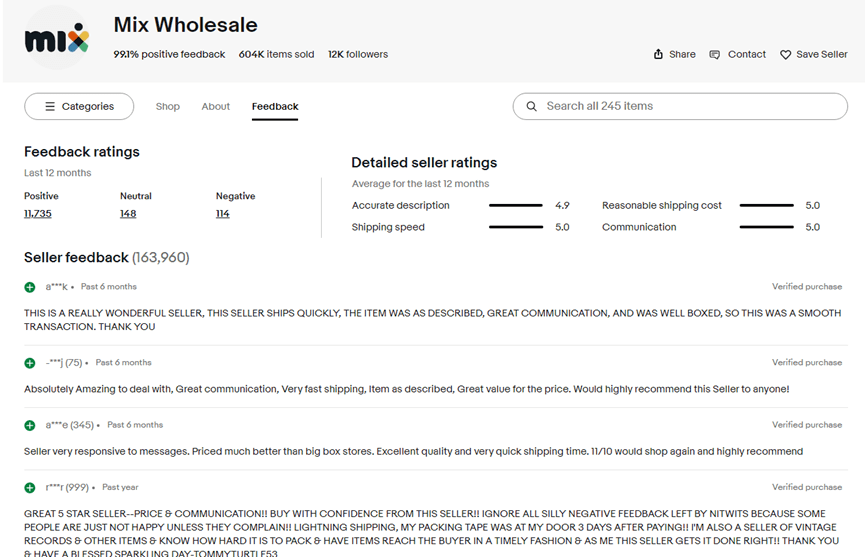Click the Contact text link
This screenshot has height=557, width=865.
pyautogui.click(x=747, y=54)
